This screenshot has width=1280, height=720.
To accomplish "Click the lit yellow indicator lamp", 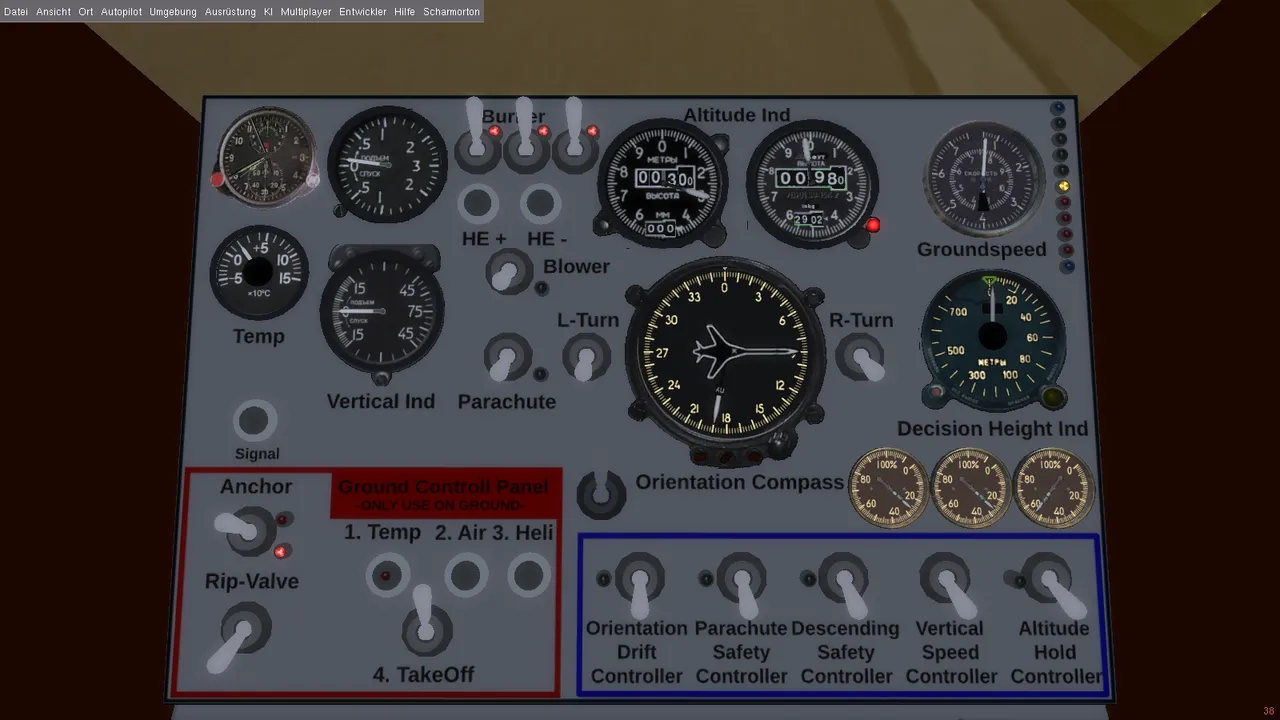I will point(1062,186).
